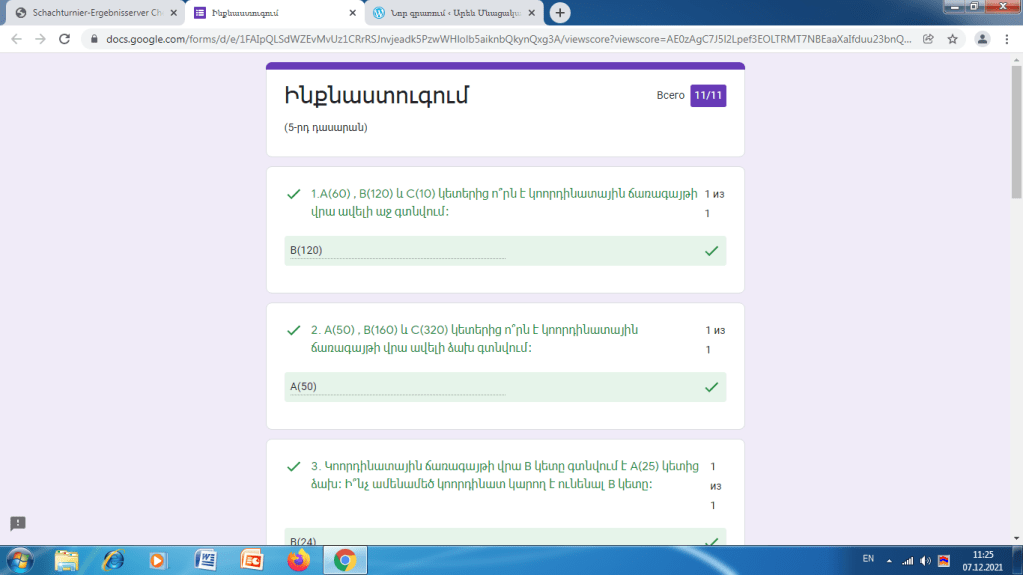Click the feedback report icon at bottom left

click(x=17, y=524)
